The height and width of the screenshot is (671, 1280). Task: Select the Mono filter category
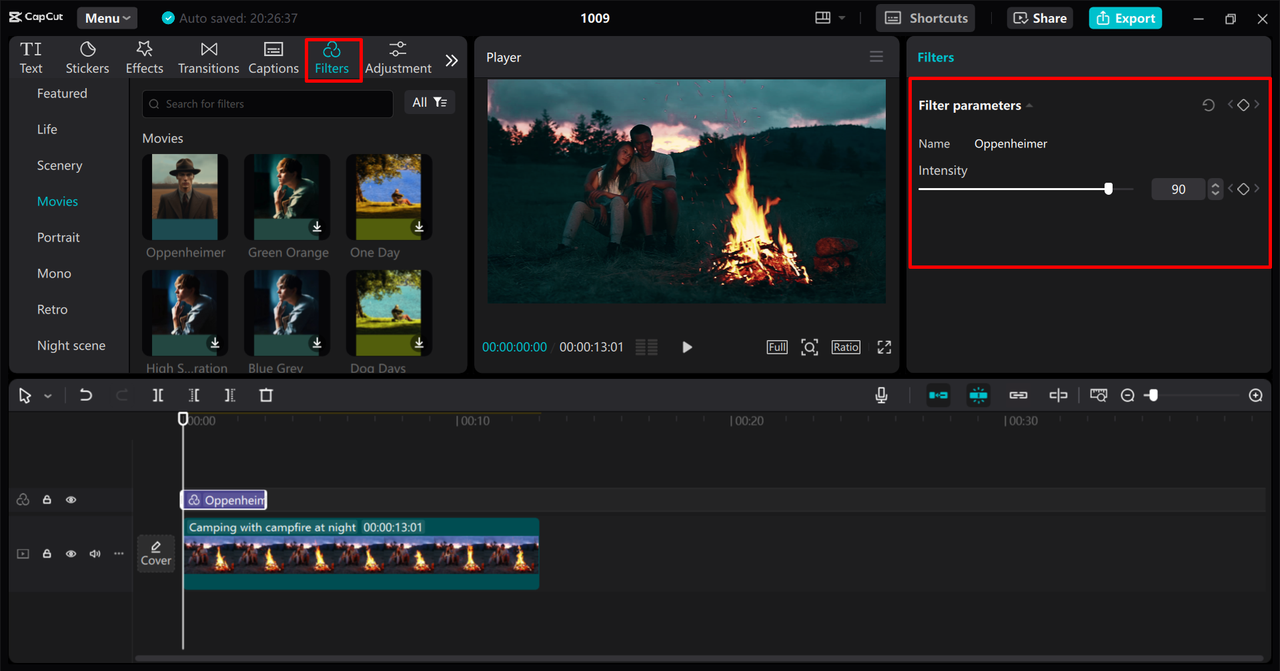54,273
